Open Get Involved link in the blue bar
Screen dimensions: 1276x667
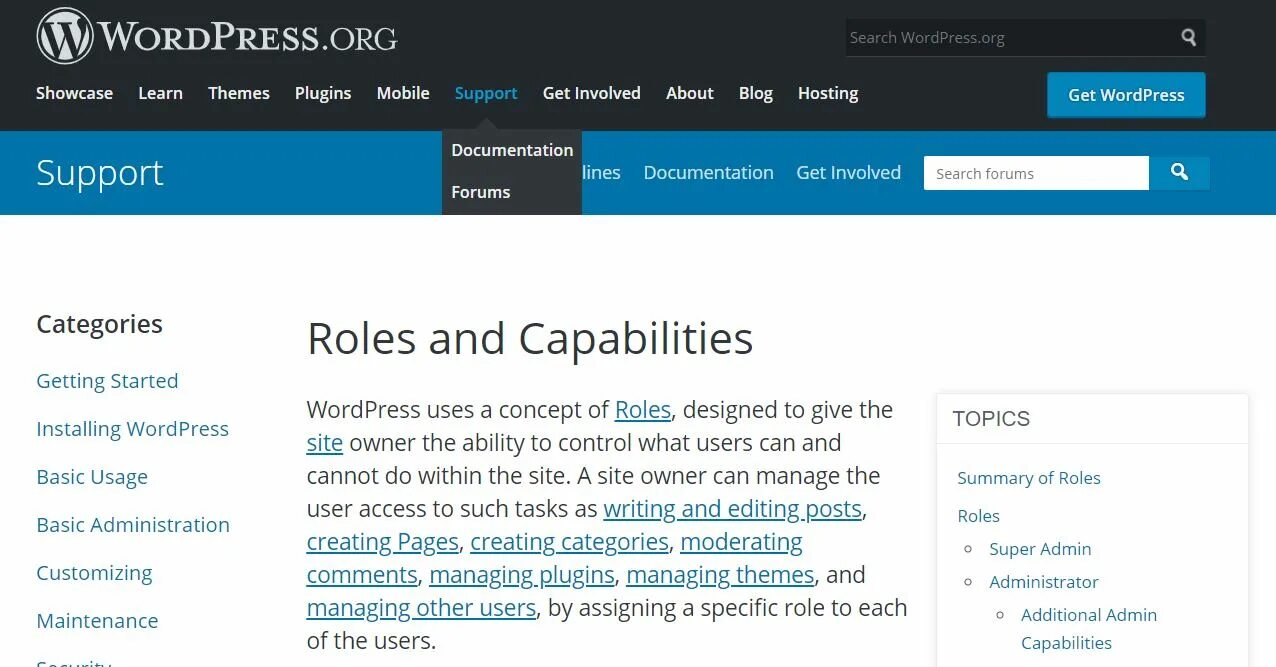point(849,173)
